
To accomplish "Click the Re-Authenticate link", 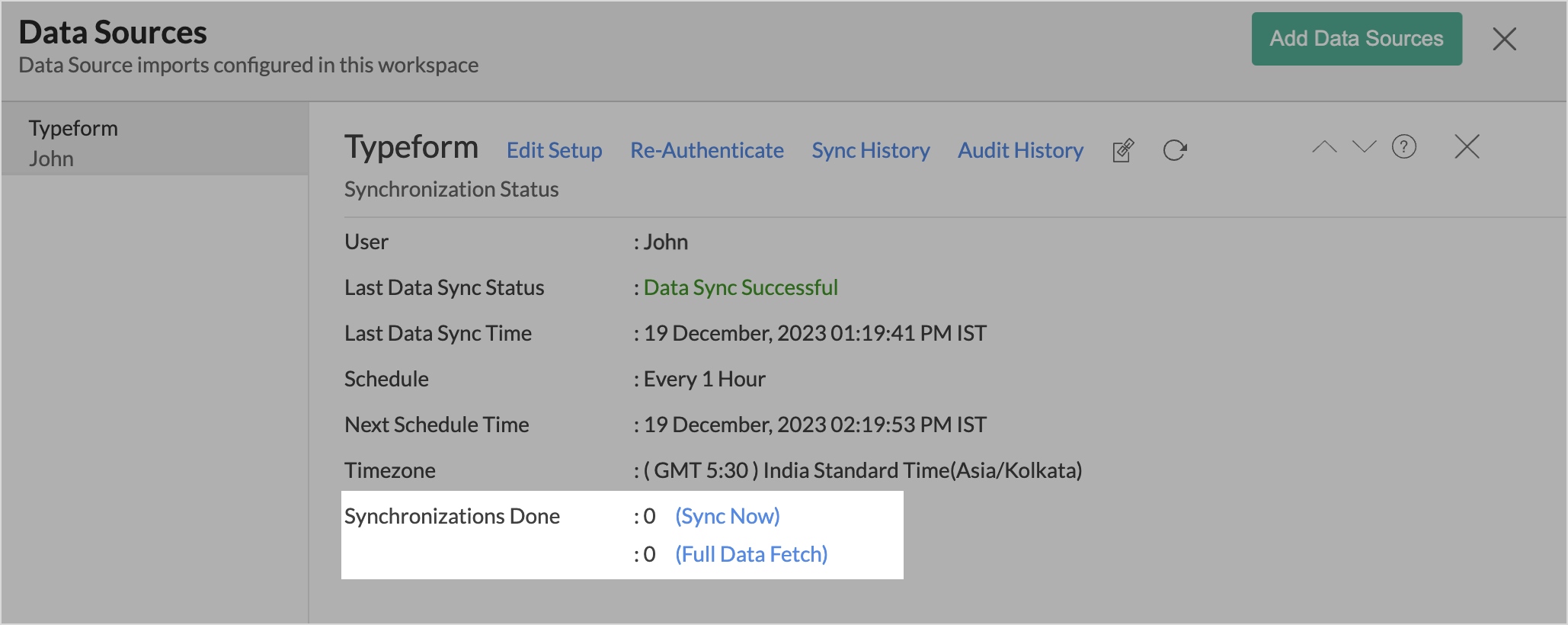I will click(x=706, y=151).
